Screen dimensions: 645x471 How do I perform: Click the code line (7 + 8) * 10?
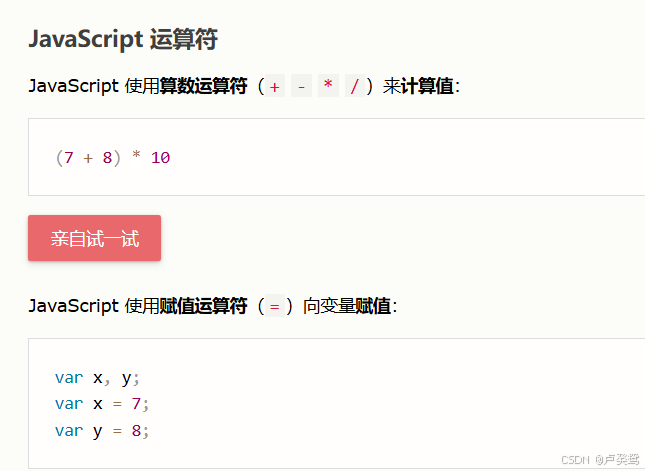pyautogui.click(x=112, y=158)
